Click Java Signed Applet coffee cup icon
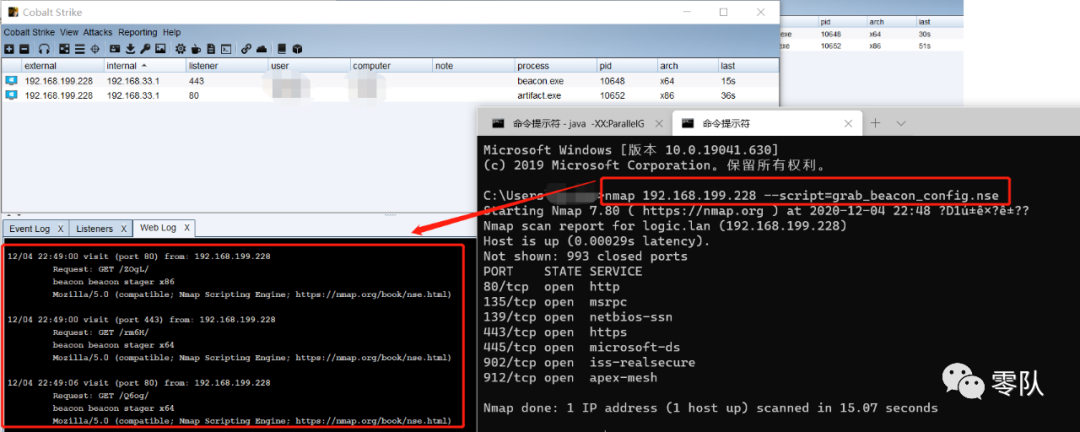This screenshot has width=1080, height=432. [x=196, y=49]
